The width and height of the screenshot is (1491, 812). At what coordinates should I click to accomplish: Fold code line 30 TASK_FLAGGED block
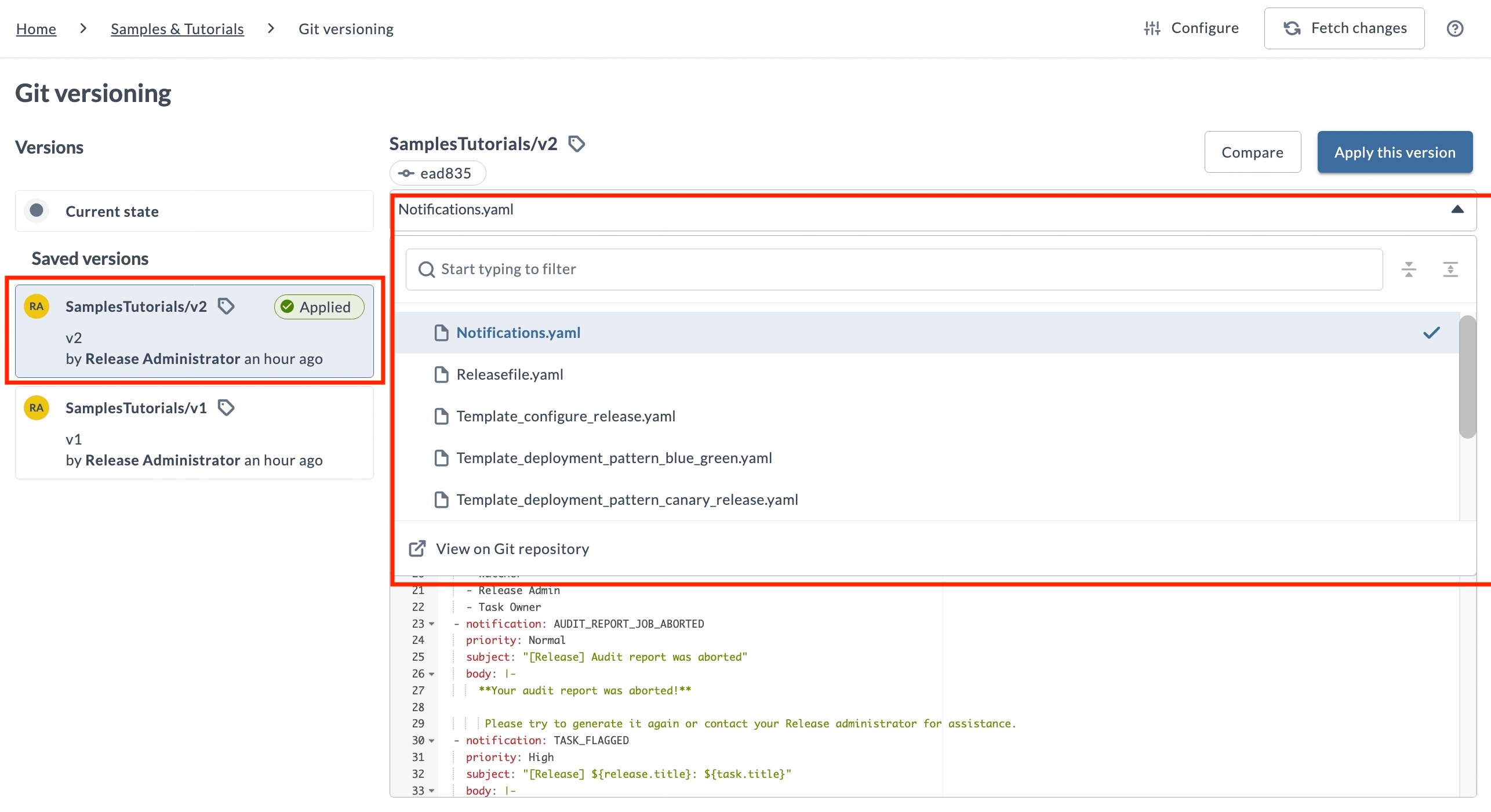pyautogui.click(x=432, y=741)
